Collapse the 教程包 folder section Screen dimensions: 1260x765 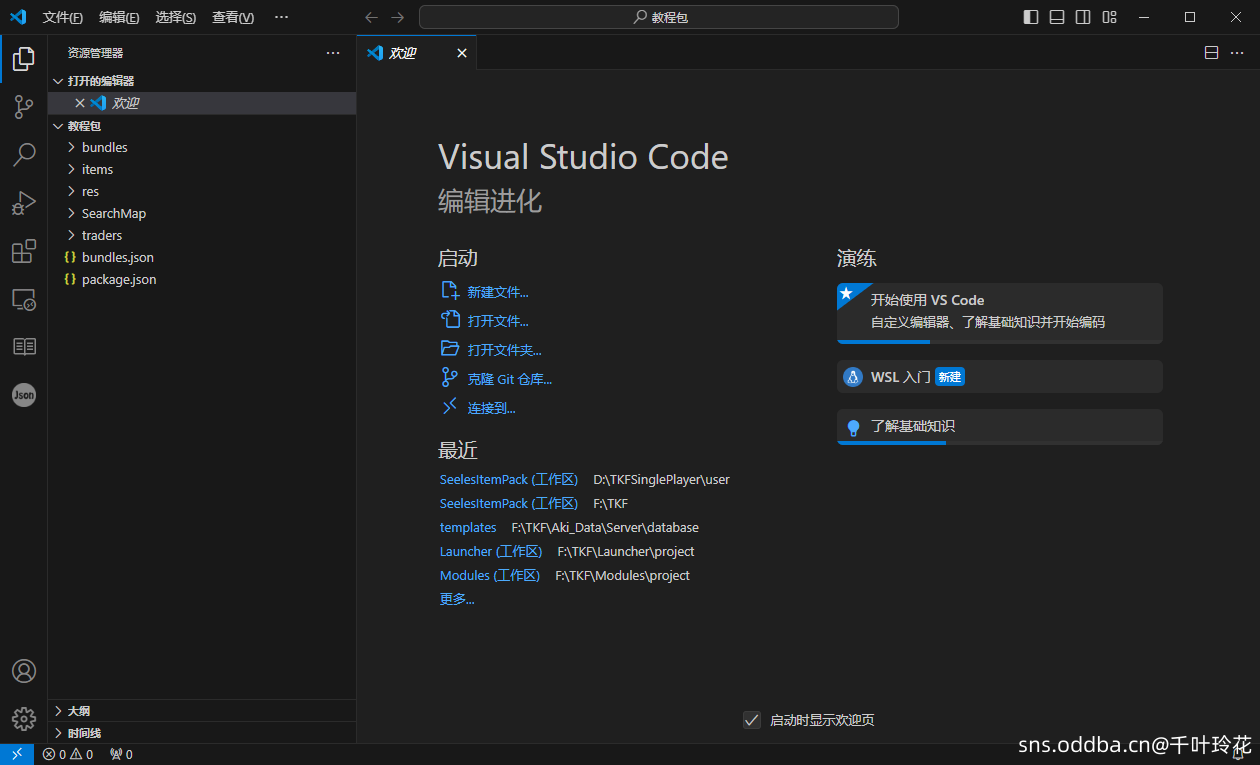[202, 126]
